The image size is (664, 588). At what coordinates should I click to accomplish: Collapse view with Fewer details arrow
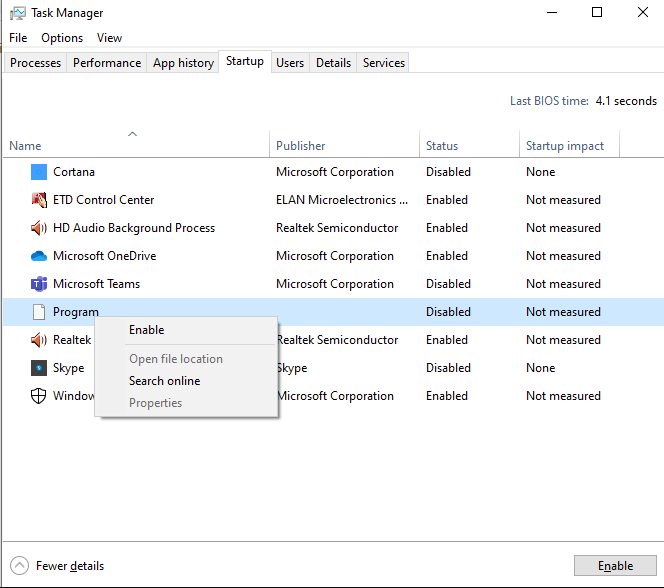(19, 566)
